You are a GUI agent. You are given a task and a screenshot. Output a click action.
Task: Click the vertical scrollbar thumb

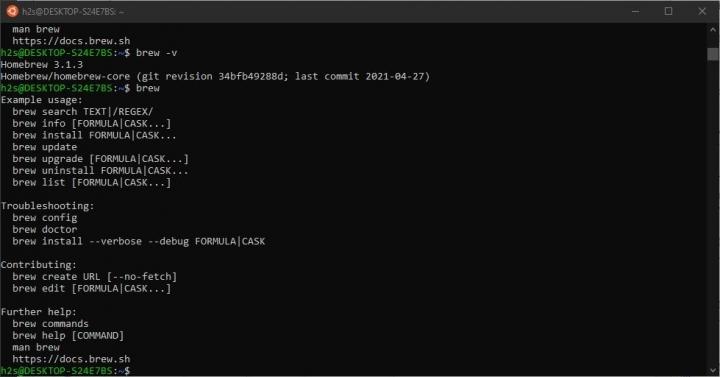713,54
